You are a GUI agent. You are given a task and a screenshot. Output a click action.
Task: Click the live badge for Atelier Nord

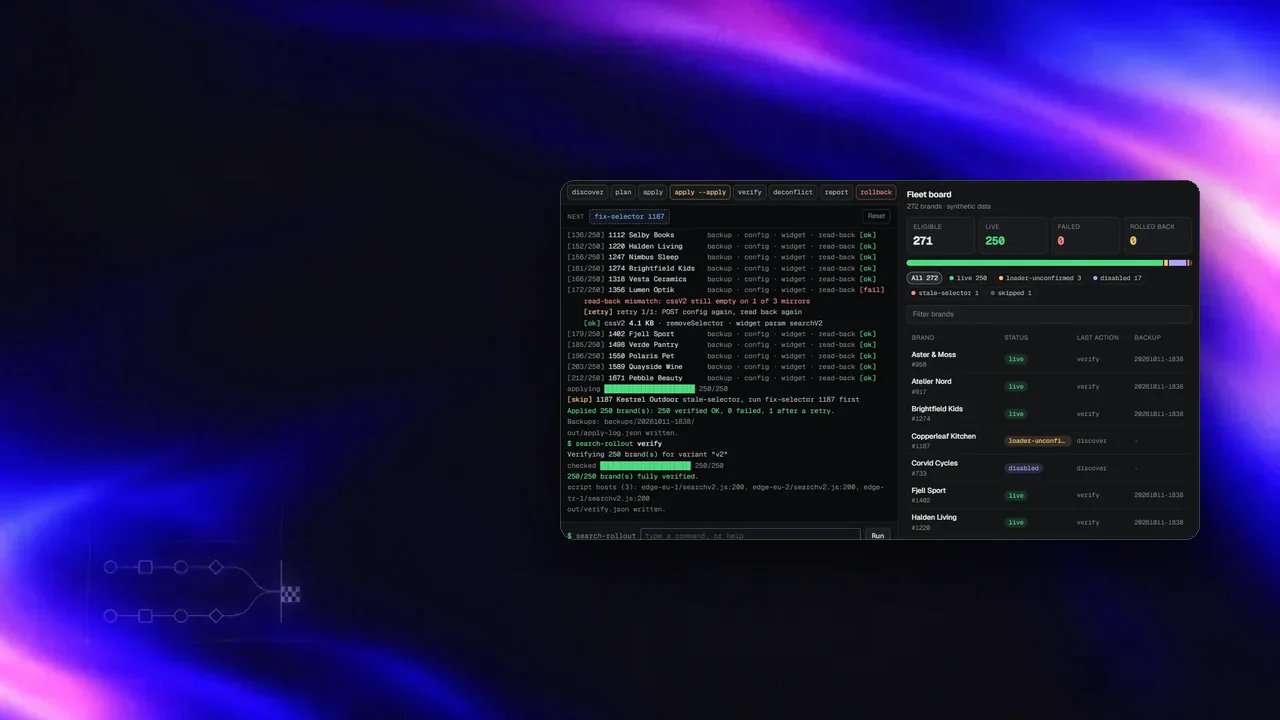1016,386
